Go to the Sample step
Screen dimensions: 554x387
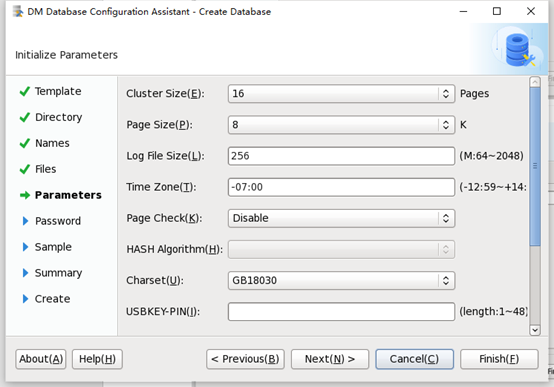(53, 247)
